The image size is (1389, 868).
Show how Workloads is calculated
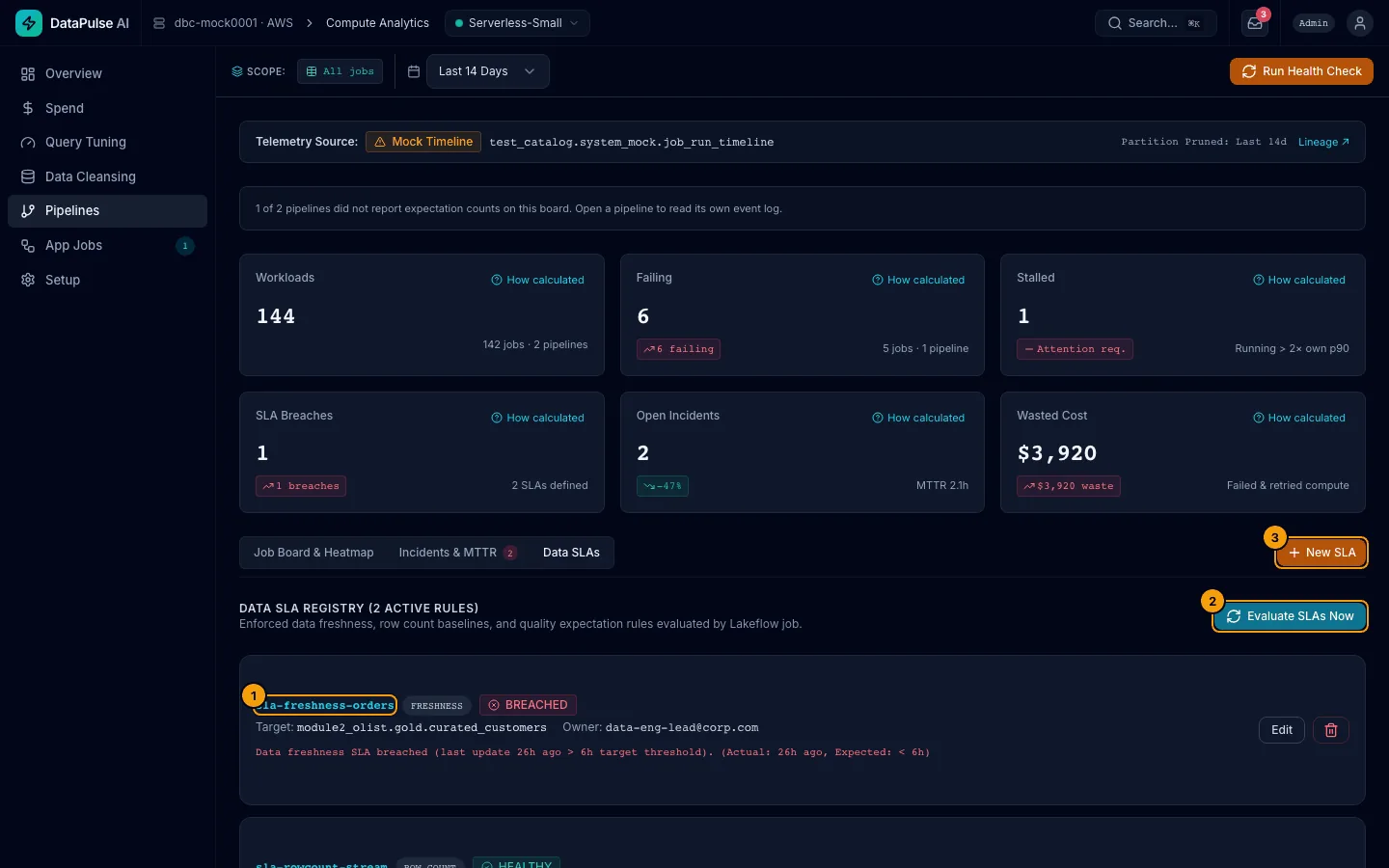pyautogui.click(x=538, y=280)
